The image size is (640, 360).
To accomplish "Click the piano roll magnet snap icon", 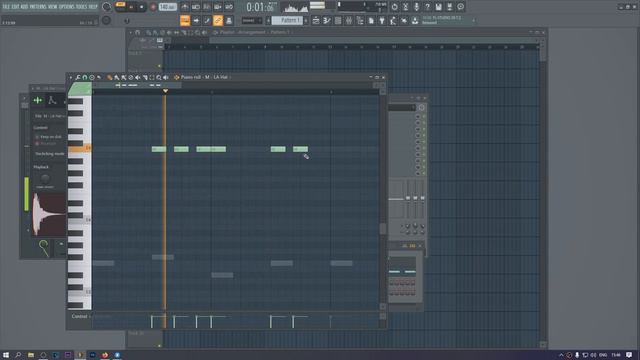I will point(84,78).
